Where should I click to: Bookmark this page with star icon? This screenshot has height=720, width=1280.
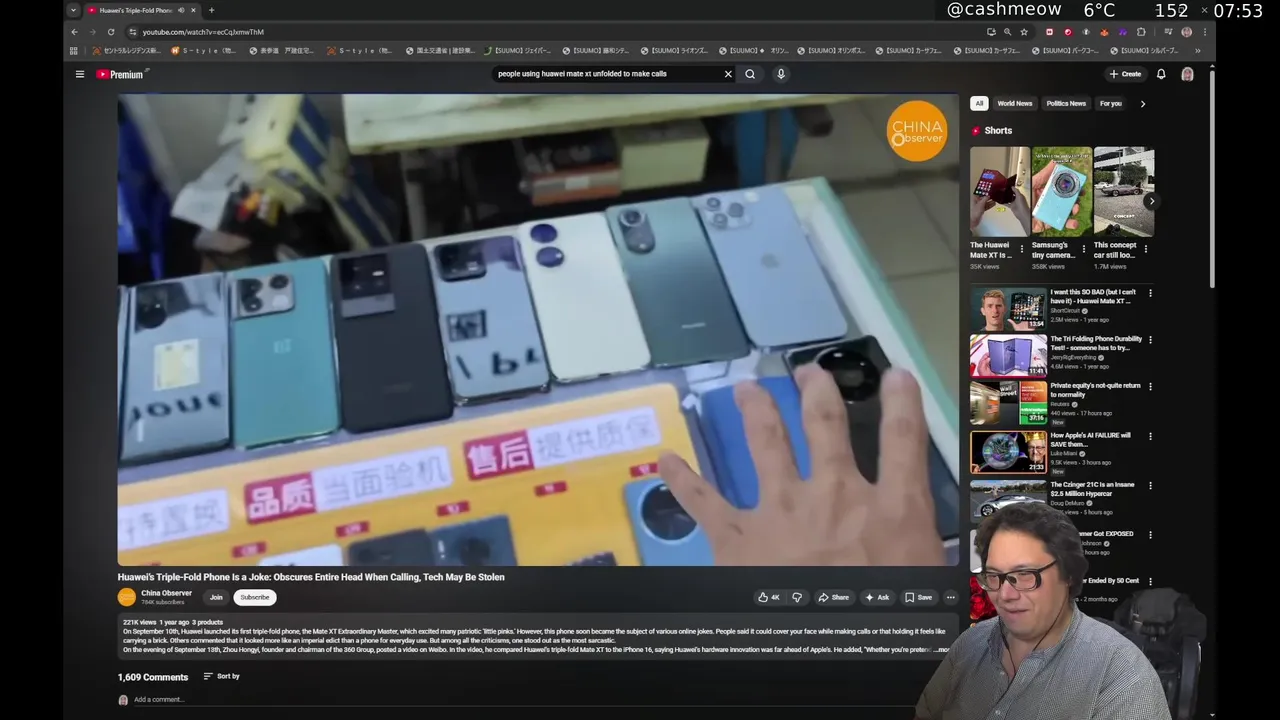point(1023,32)
